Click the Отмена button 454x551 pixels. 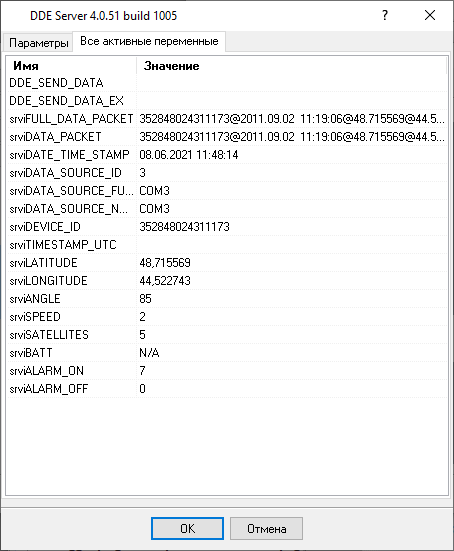point(266,528)
